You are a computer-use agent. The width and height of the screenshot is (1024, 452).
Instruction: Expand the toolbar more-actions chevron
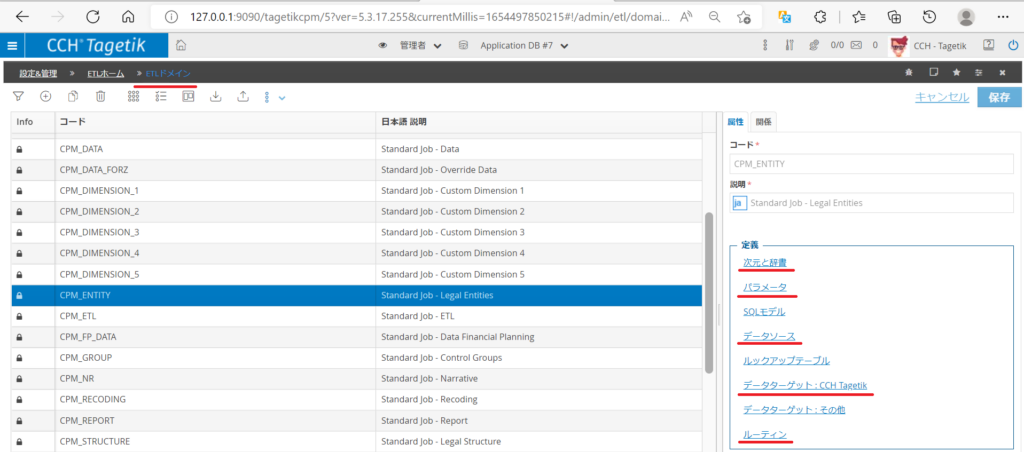coord(282,97)
